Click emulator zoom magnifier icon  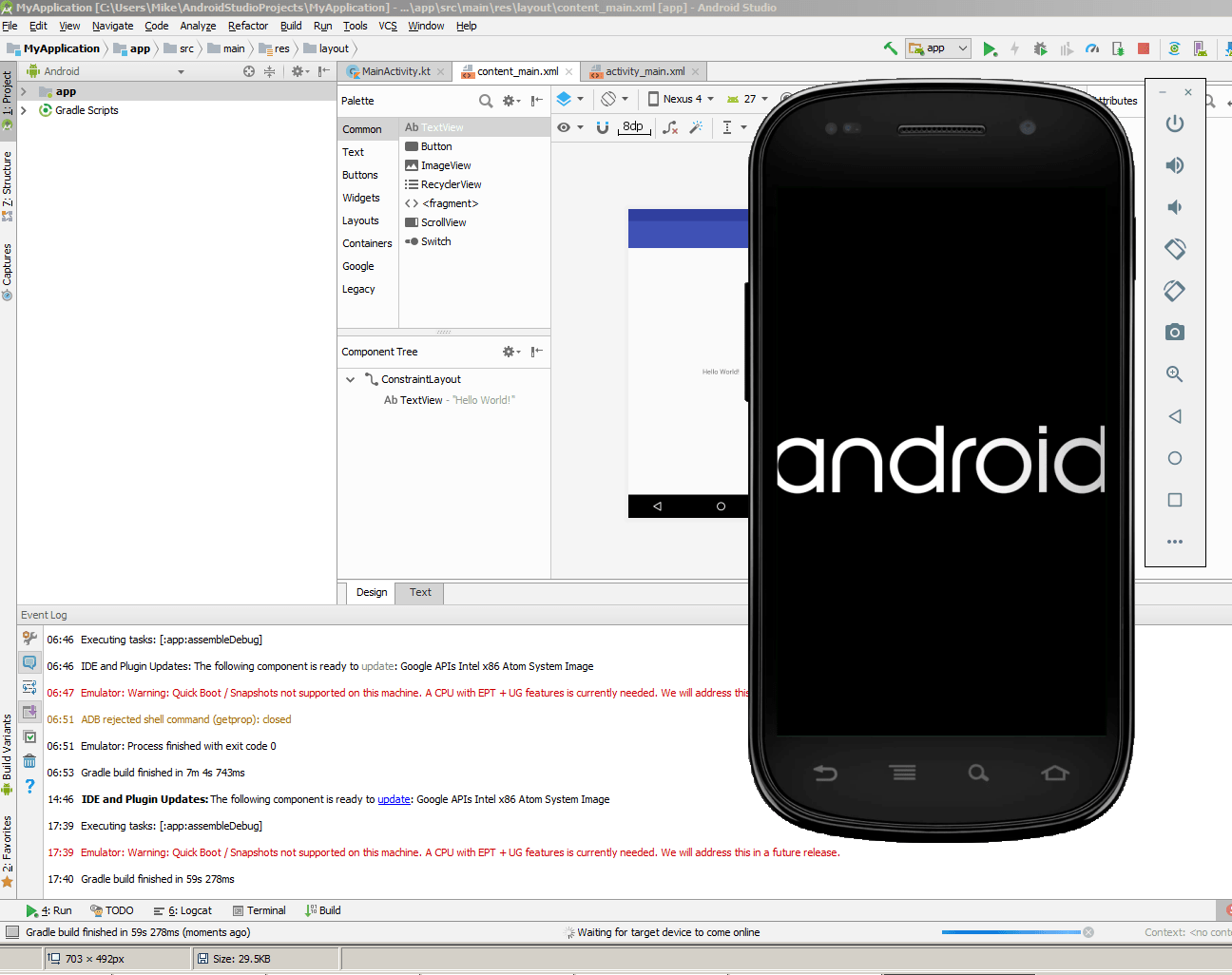[1175, 374]
